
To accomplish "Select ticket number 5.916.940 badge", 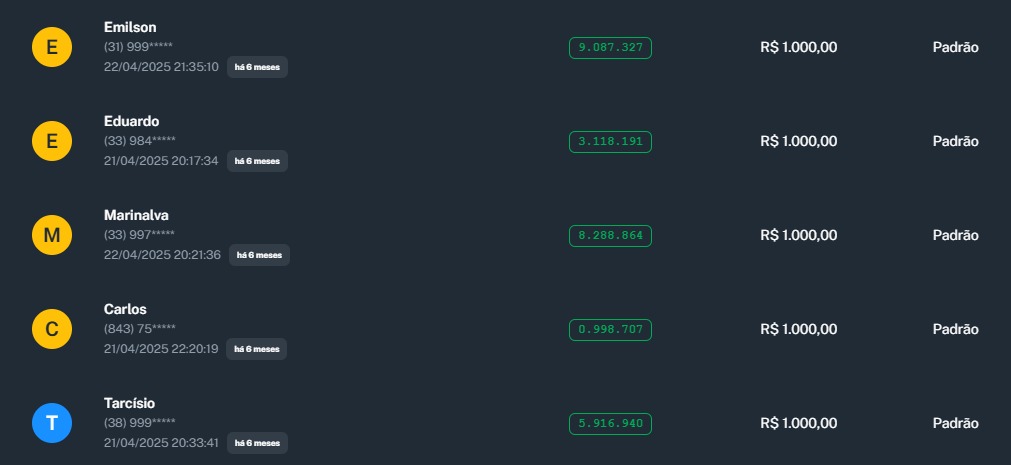I will pos(610,423).
